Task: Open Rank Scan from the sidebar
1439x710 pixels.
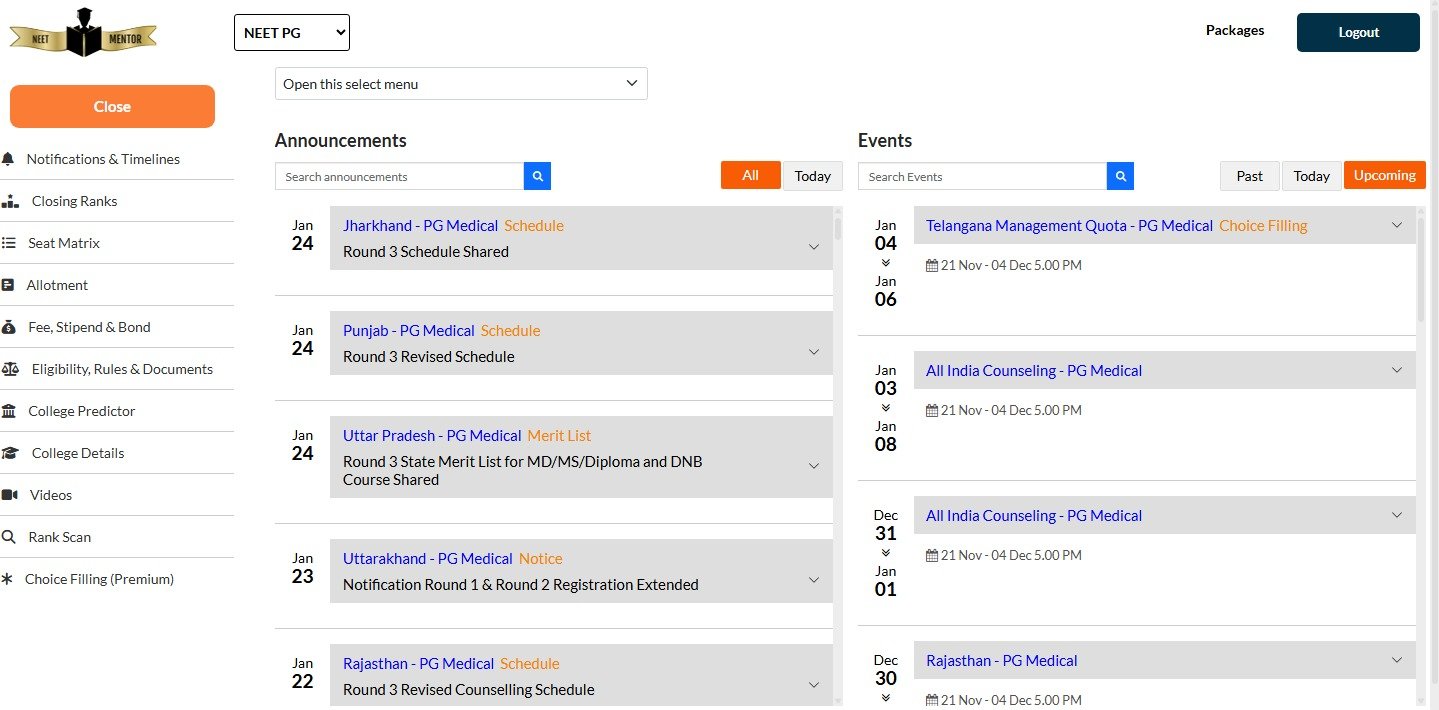Action: tap(60, 537)
